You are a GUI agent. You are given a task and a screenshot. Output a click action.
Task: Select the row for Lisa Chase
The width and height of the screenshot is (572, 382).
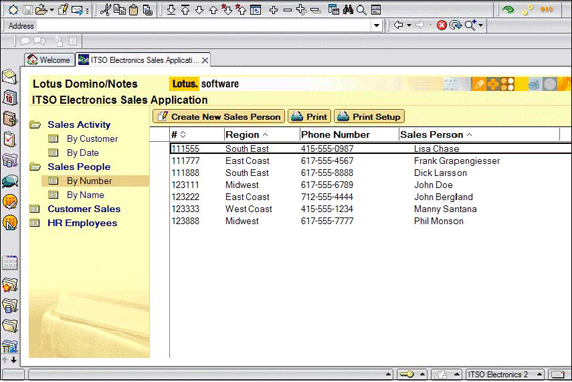tap(371, 148)
